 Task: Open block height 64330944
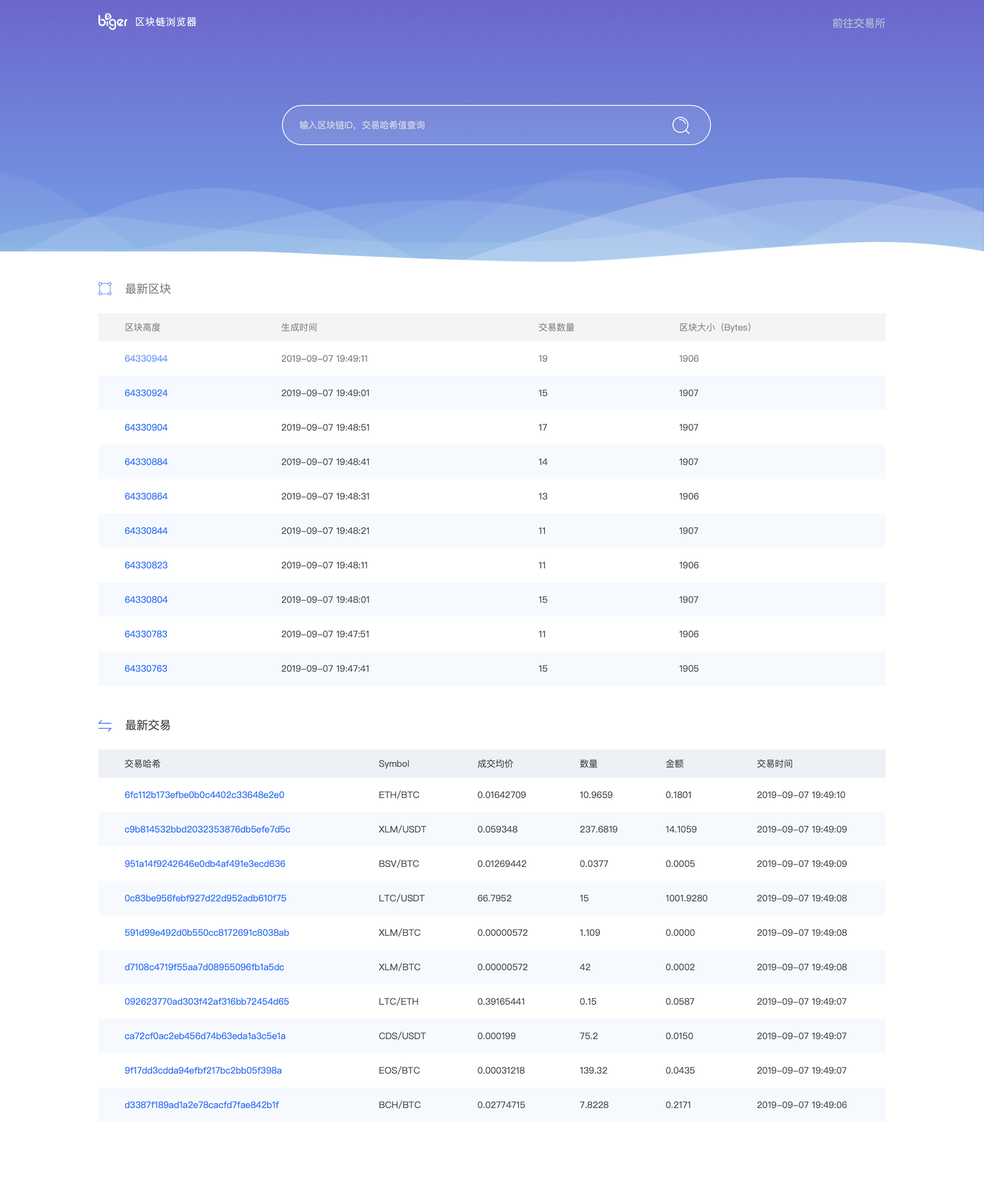pos(146,359)
